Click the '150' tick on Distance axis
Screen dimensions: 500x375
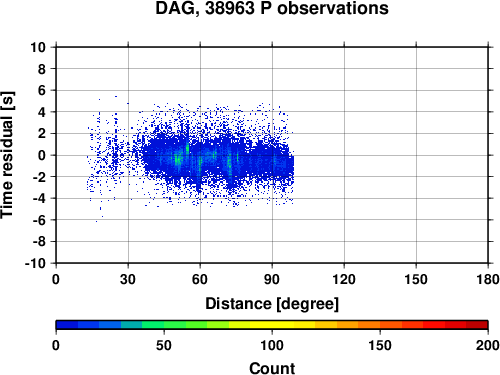(416, 279)
